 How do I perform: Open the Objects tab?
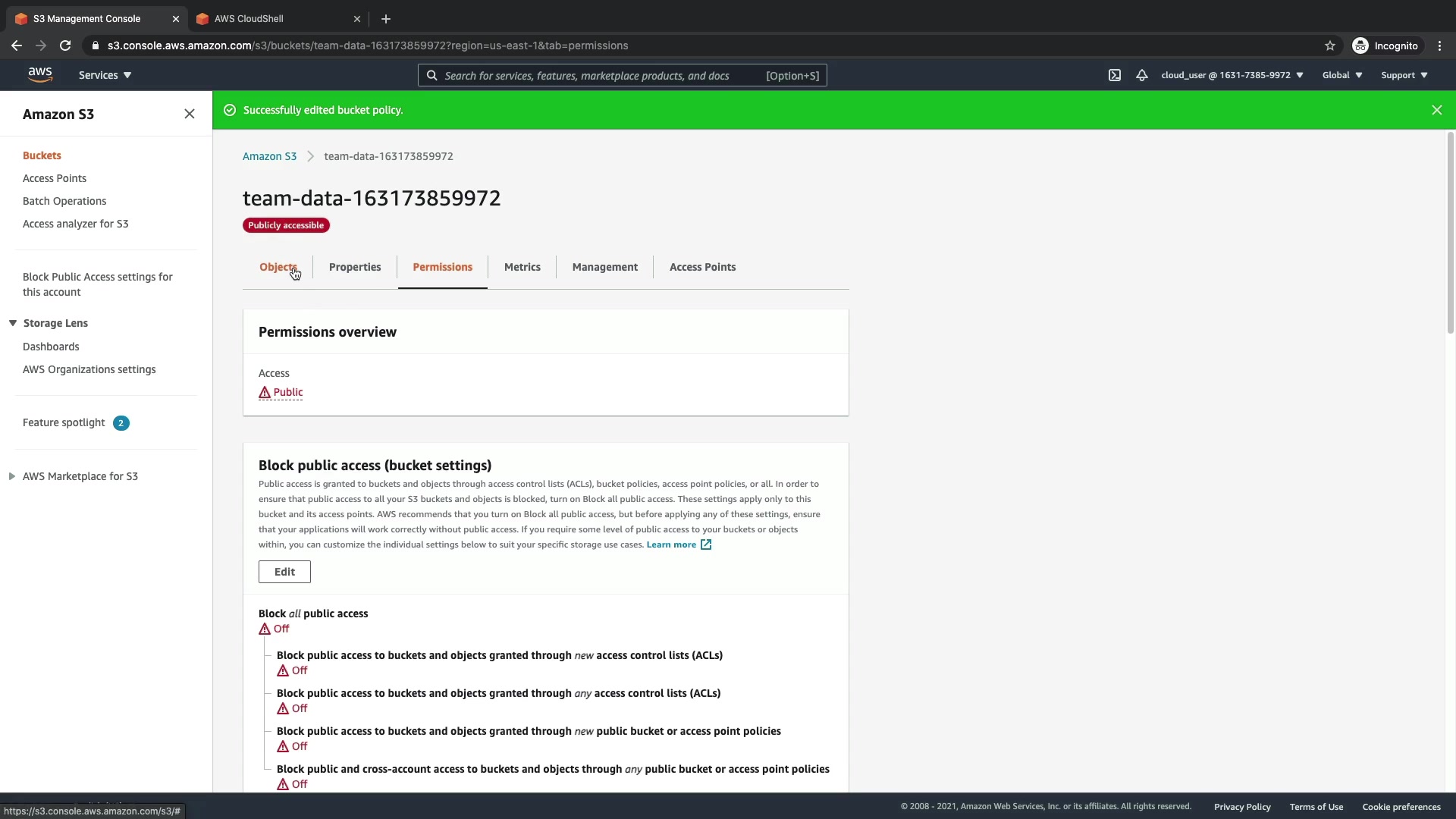coord(278,267)
